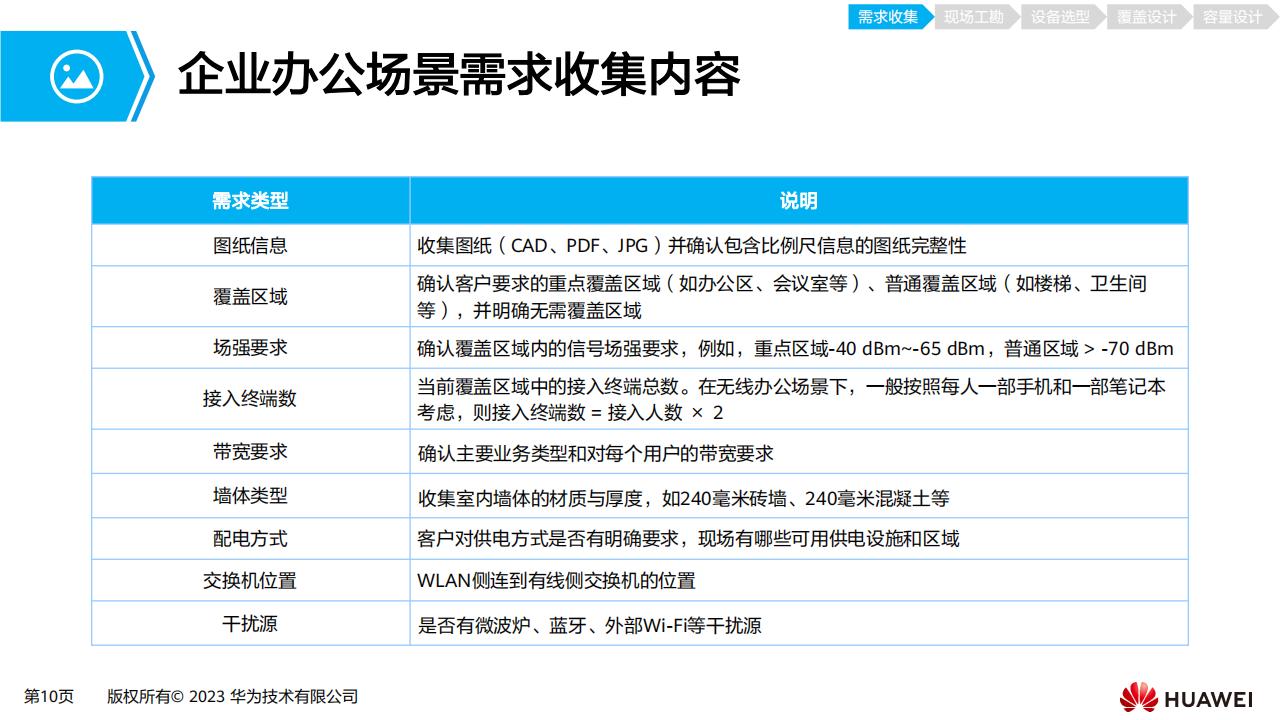Screen dimensions: 1280x720
Task: Click the 墙体类型 table cell
Action: pos(250,496)
